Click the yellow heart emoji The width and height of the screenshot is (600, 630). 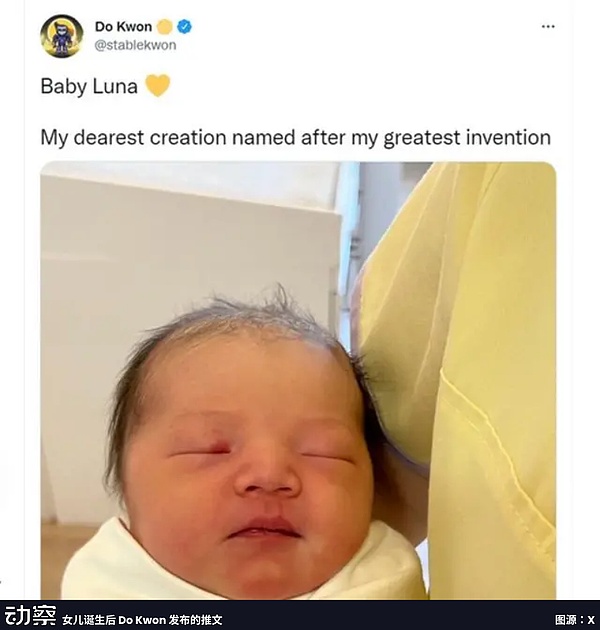click(x=158, y=86)
